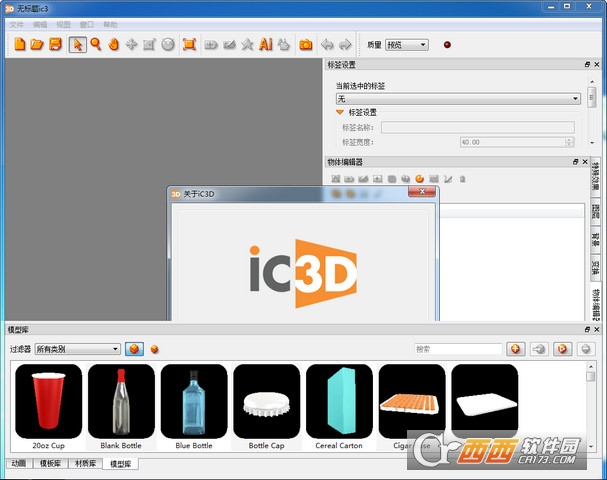607x480 pixels.
Task: Click the greyed rotate sphere tool
Action: pyautogui.click(x=168, y=45)
